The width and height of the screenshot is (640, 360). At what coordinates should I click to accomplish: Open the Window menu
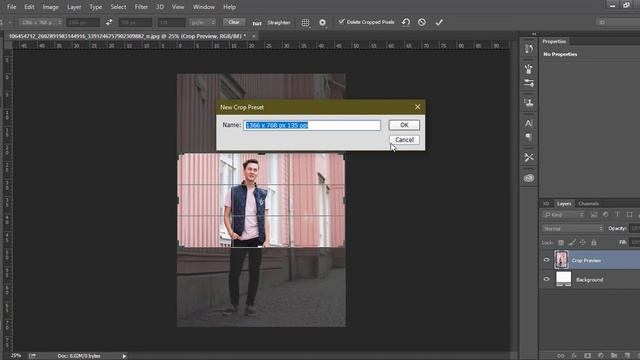pyautogui.click(x=204, y=7)
